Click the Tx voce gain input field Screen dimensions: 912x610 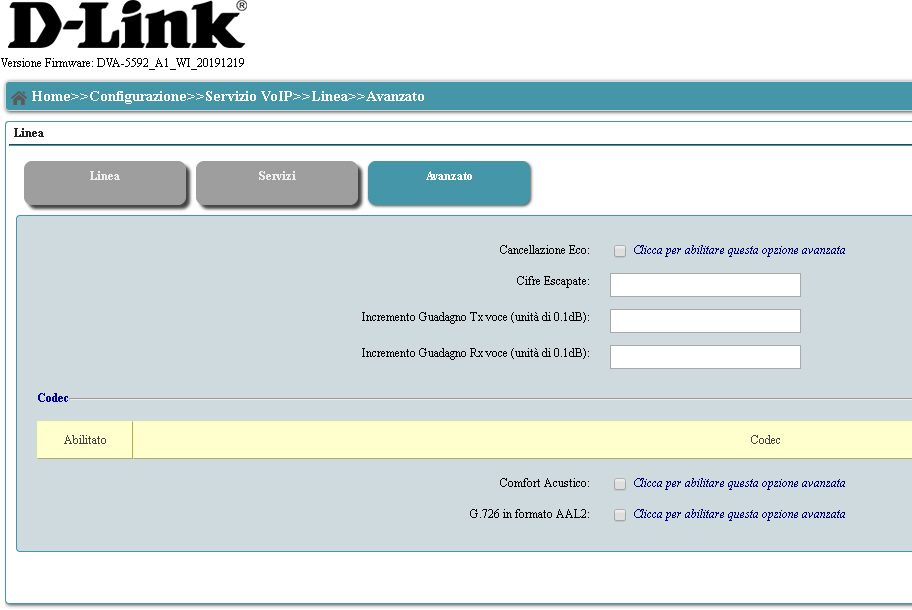coord(705,321)
